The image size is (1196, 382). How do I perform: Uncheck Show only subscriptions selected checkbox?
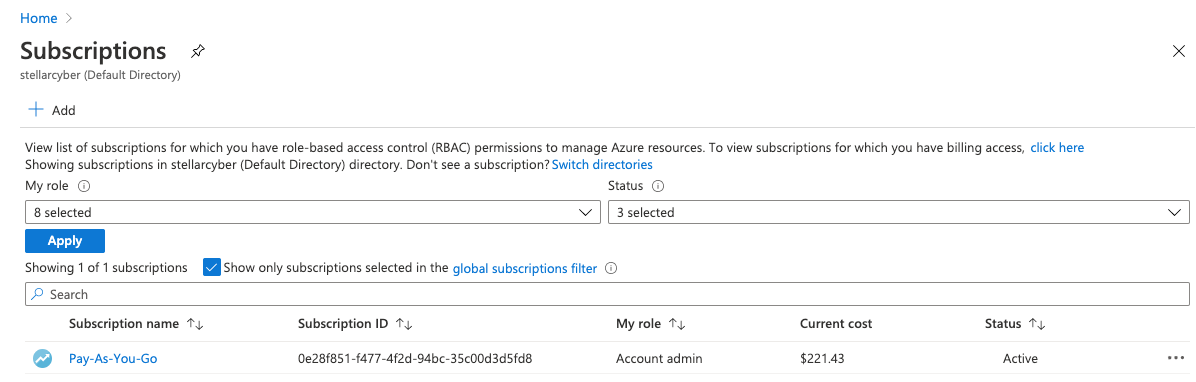212,268
